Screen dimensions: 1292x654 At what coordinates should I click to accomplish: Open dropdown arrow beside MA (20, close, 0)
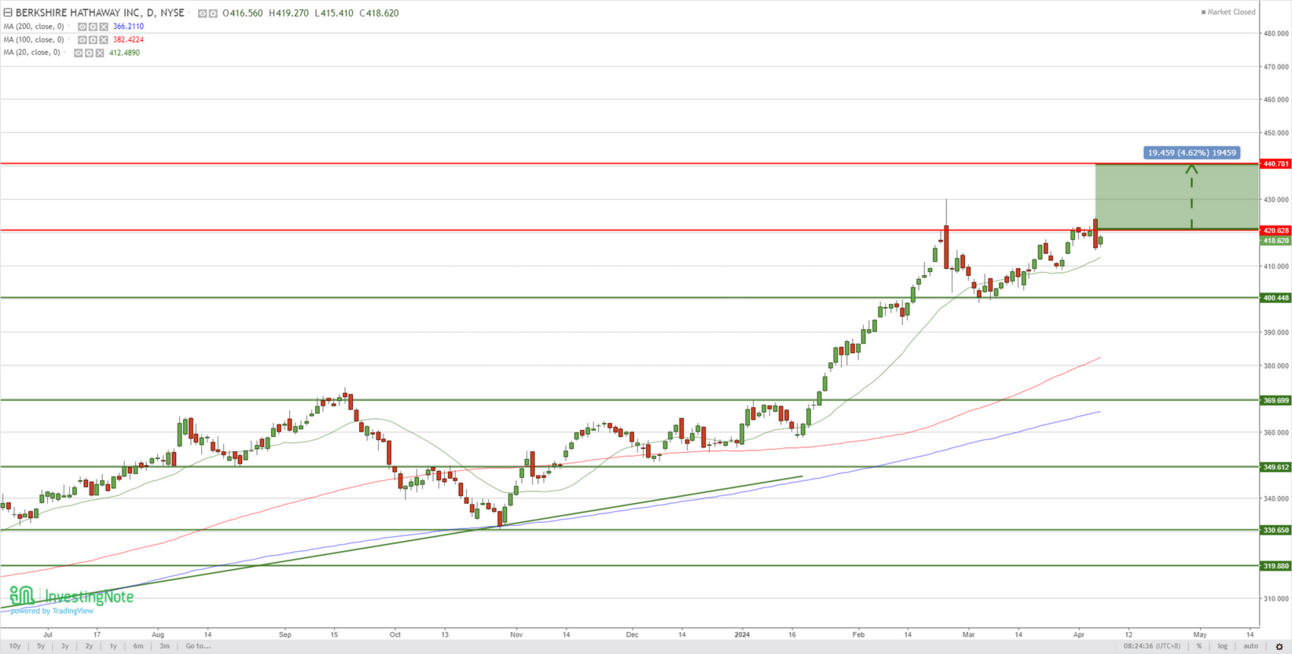tap(65, 53)
